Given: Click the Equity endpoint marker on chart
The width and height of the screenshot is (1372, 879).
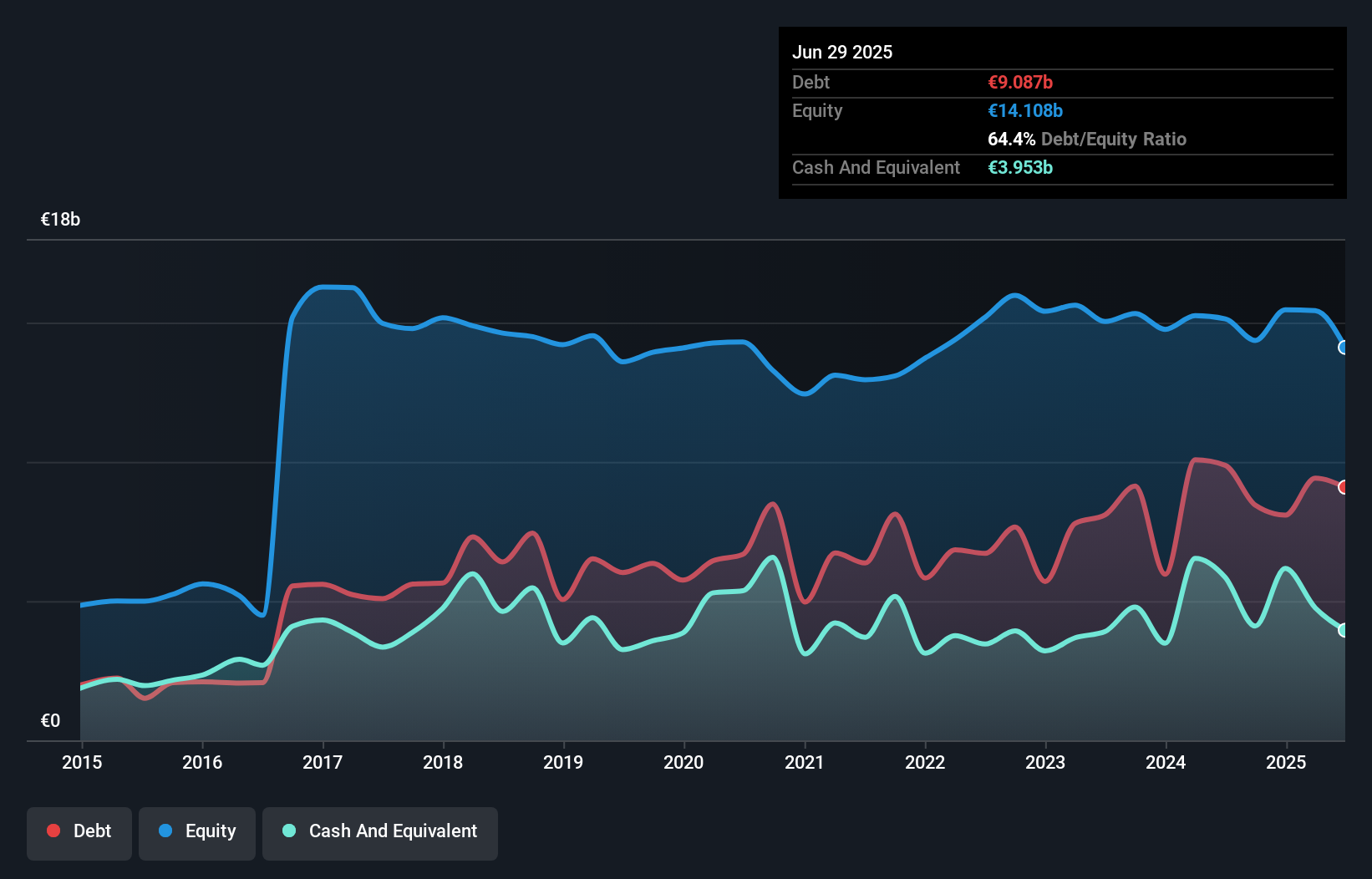Looking at the screenshot, I should (x=1343, y=348).
